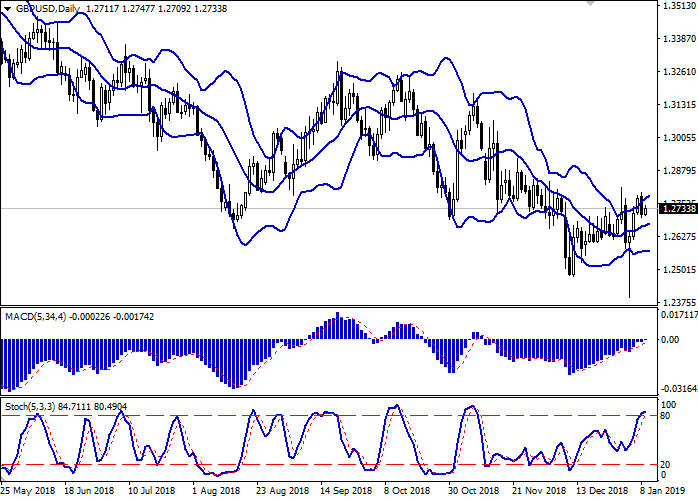The height and width of the screenshot is (500, 698).
Task: Click the 1.23755 price scale label
Action: click(678, 302)
